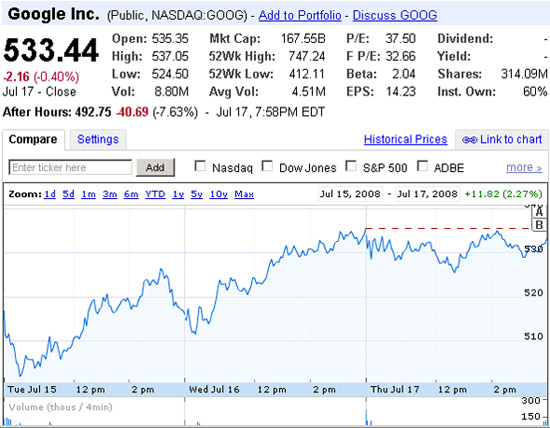The width and height of the screenshot is (550, 428).
Task: Follow the Add to Portfolio link
Action: coord(300,15)
